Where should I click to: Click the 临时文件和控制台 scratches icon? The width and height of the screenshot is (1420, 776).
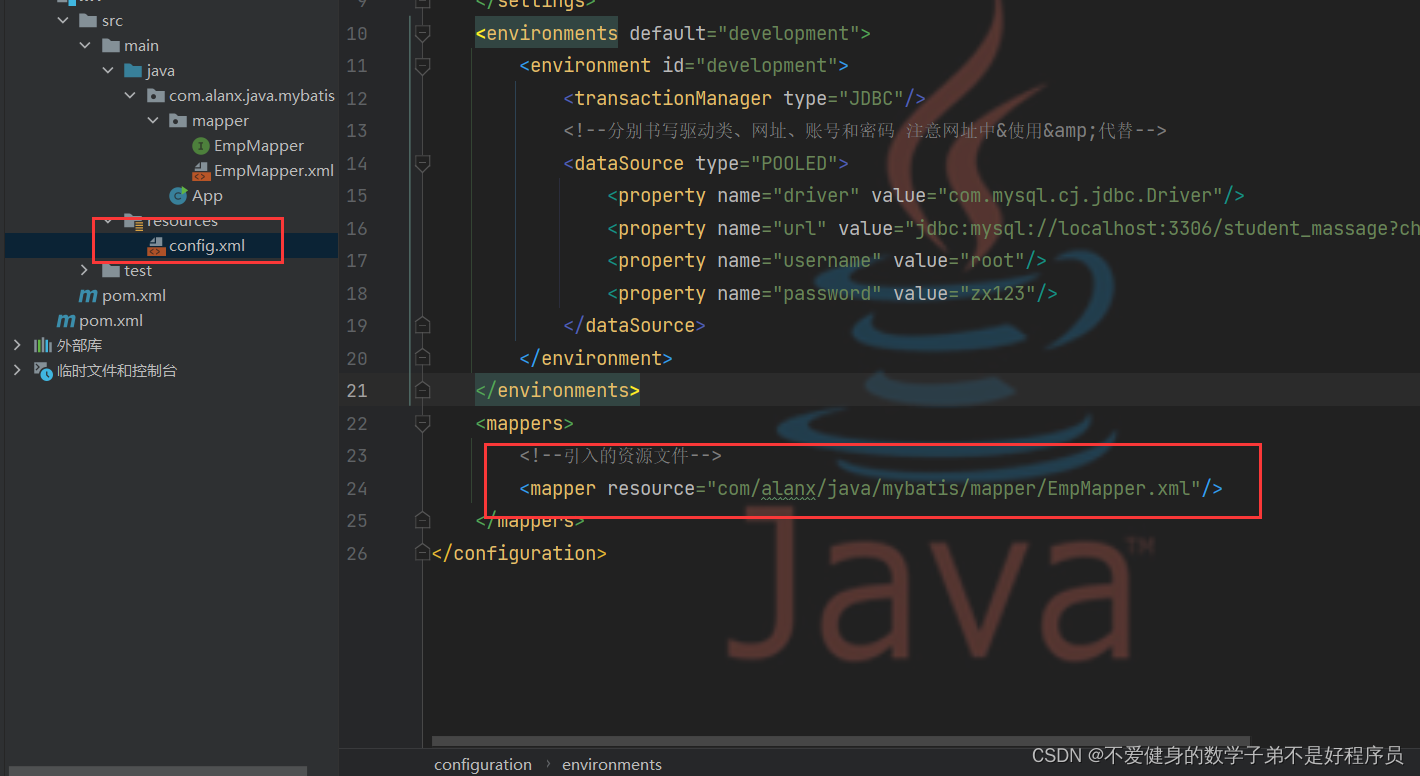[x=43, y=371]
